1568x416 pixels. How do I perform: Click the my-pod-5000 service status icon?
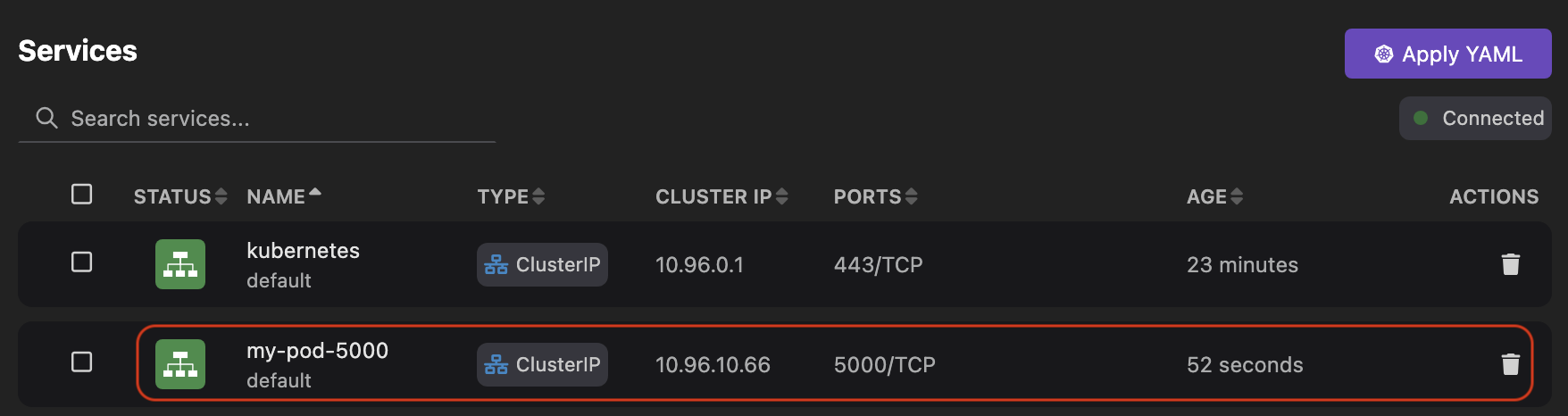click(x=180, y=364)
